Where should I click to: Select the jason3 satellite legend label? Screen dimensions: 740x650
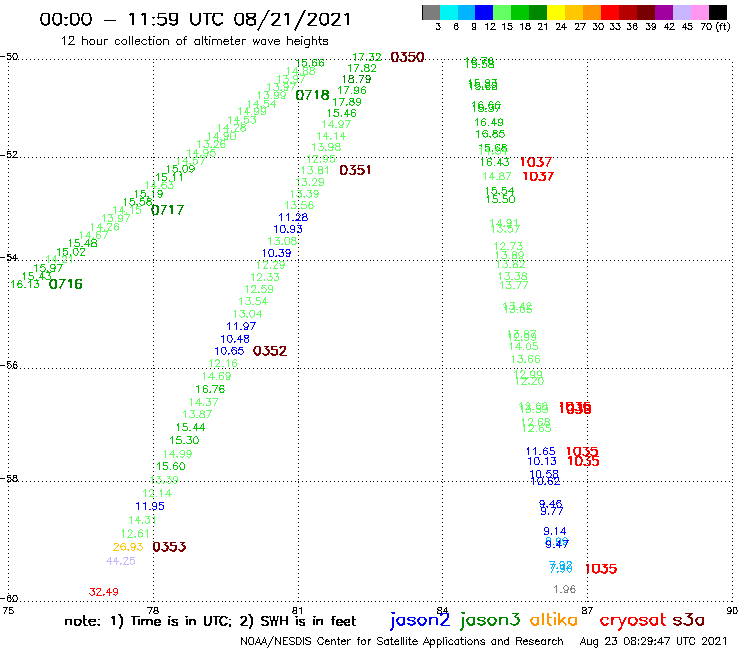(x=490, y=620)
